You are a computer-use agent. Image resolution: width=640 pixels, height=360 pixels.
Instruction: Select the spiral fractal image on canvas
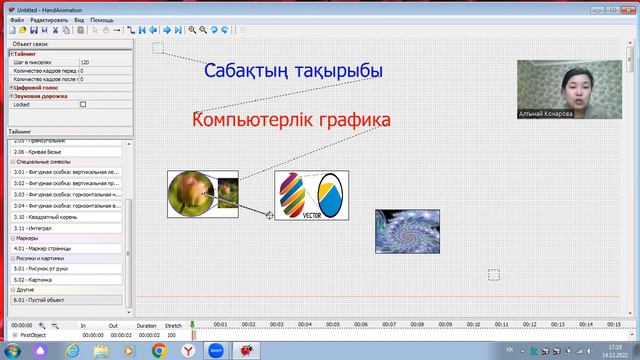pyautogui.click(x=407, y=231)
